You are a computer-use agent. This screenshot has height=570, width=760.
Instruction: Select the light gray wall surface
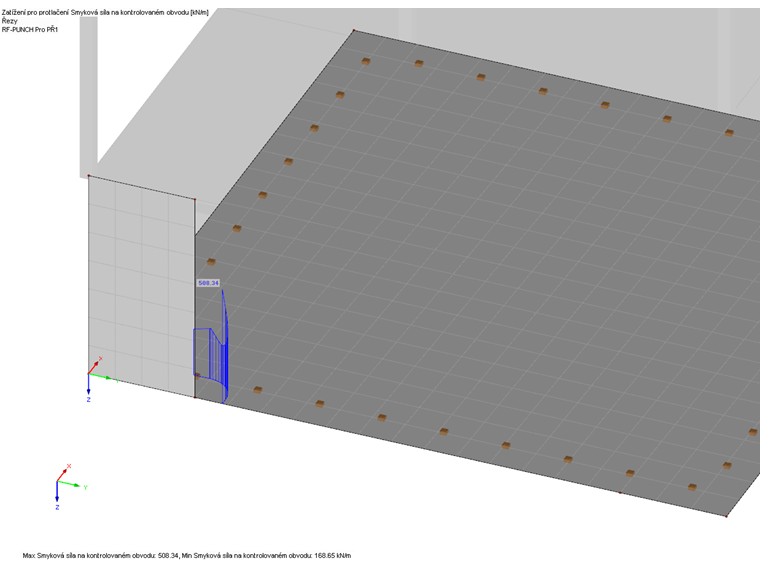pyautogui.click(x=142, y=287)
